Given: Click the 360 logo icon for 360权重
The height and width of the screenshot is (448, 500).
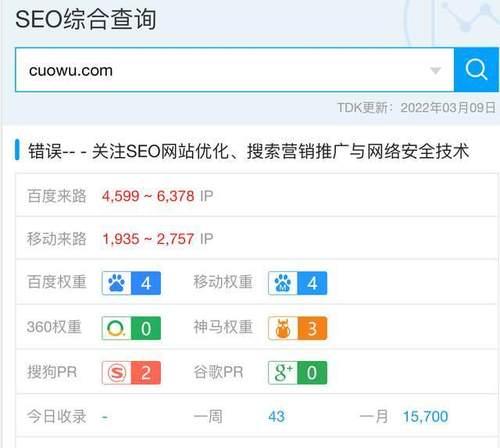Looking at the screenshot, I should pyautogui.click(x=117, y=328).
